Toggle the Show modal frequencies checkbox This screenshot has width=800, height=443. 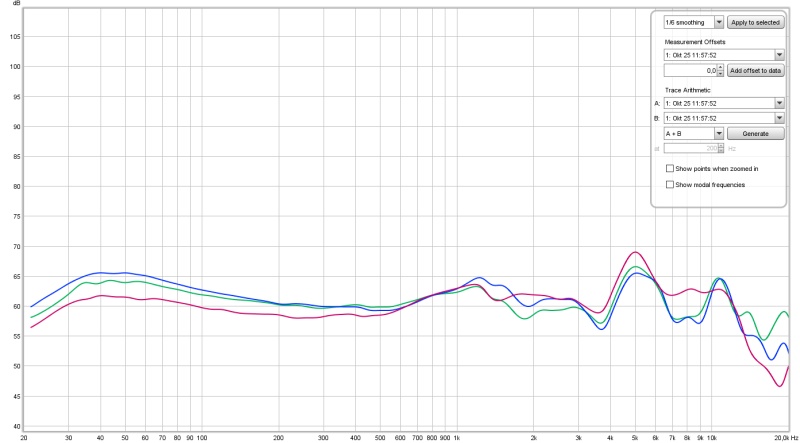[x=670, y=184]
